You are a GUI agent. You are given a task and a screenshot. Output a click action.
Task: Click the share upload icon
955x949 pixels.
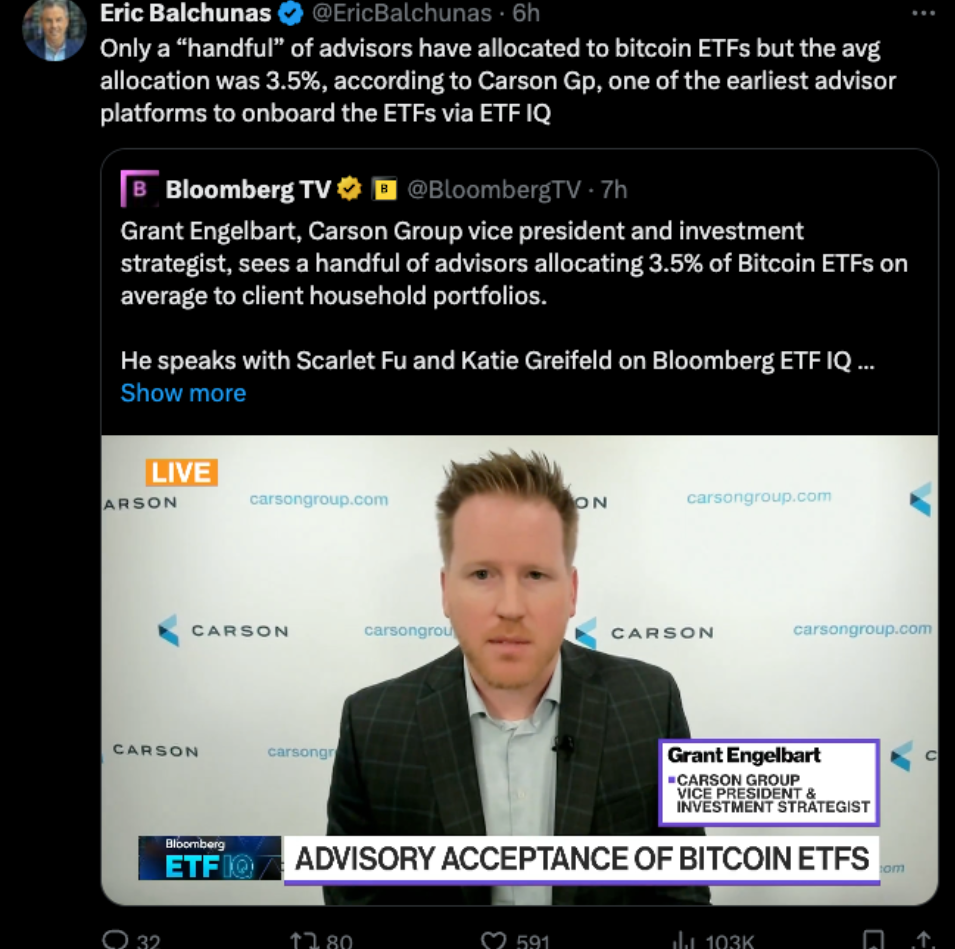point(923,939)
